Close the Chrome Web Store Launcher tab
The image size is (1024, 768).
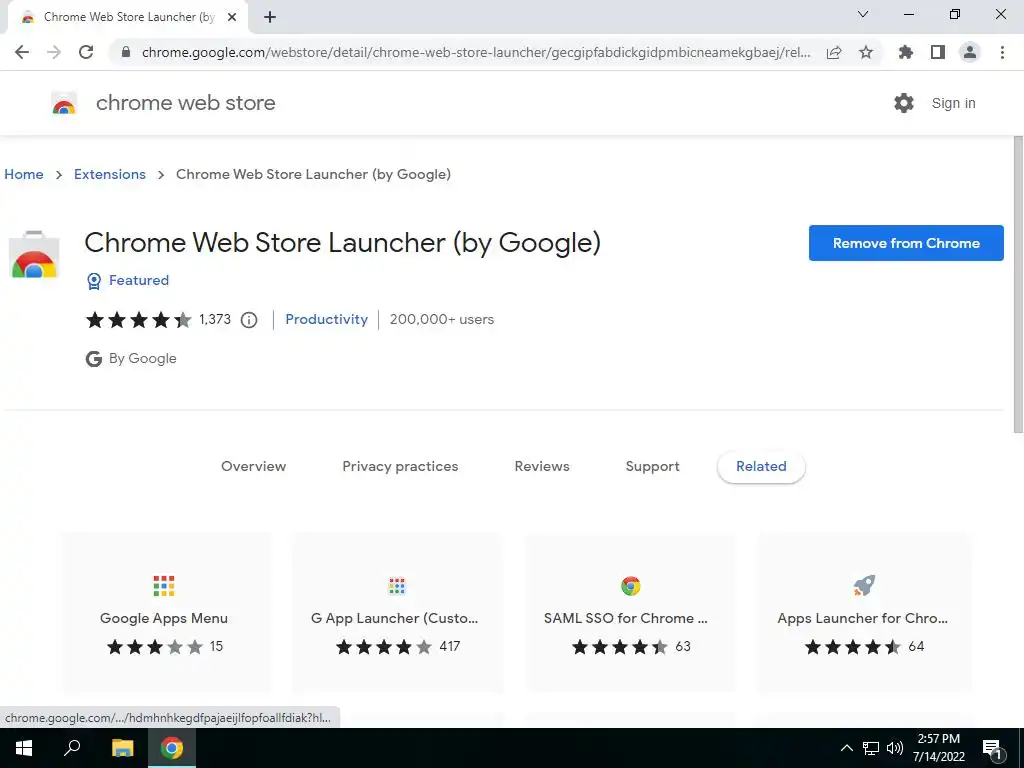click(x=232, y=17)
